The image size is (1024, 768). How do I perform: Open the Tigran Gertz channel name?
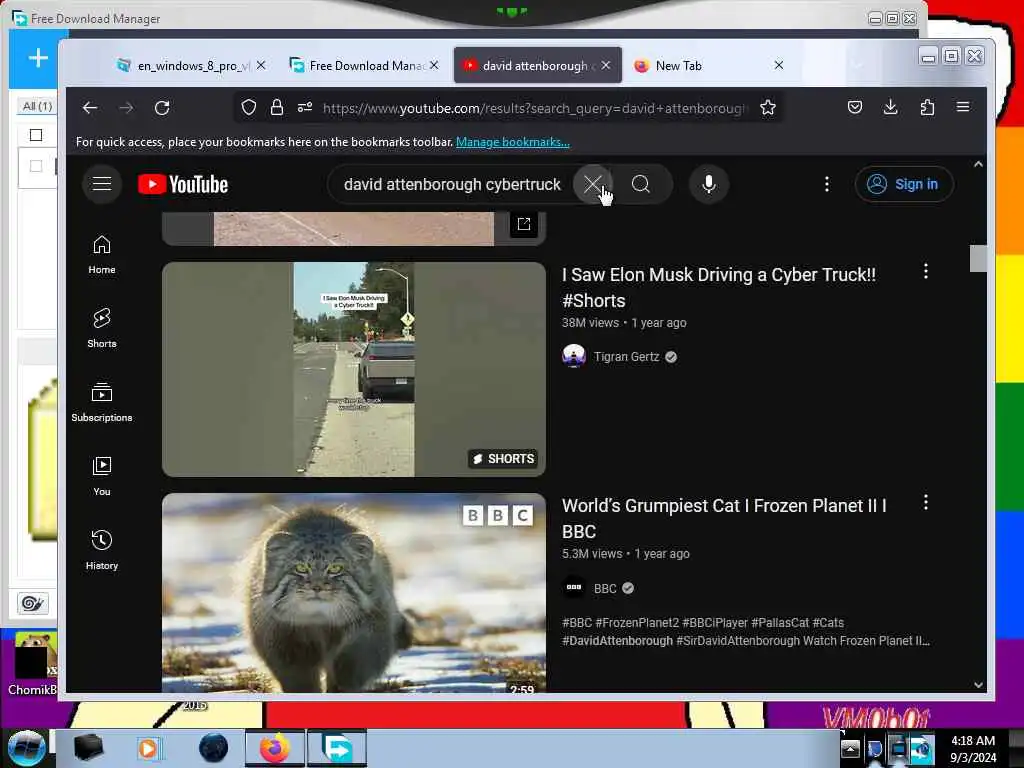[x=626, y=357]
